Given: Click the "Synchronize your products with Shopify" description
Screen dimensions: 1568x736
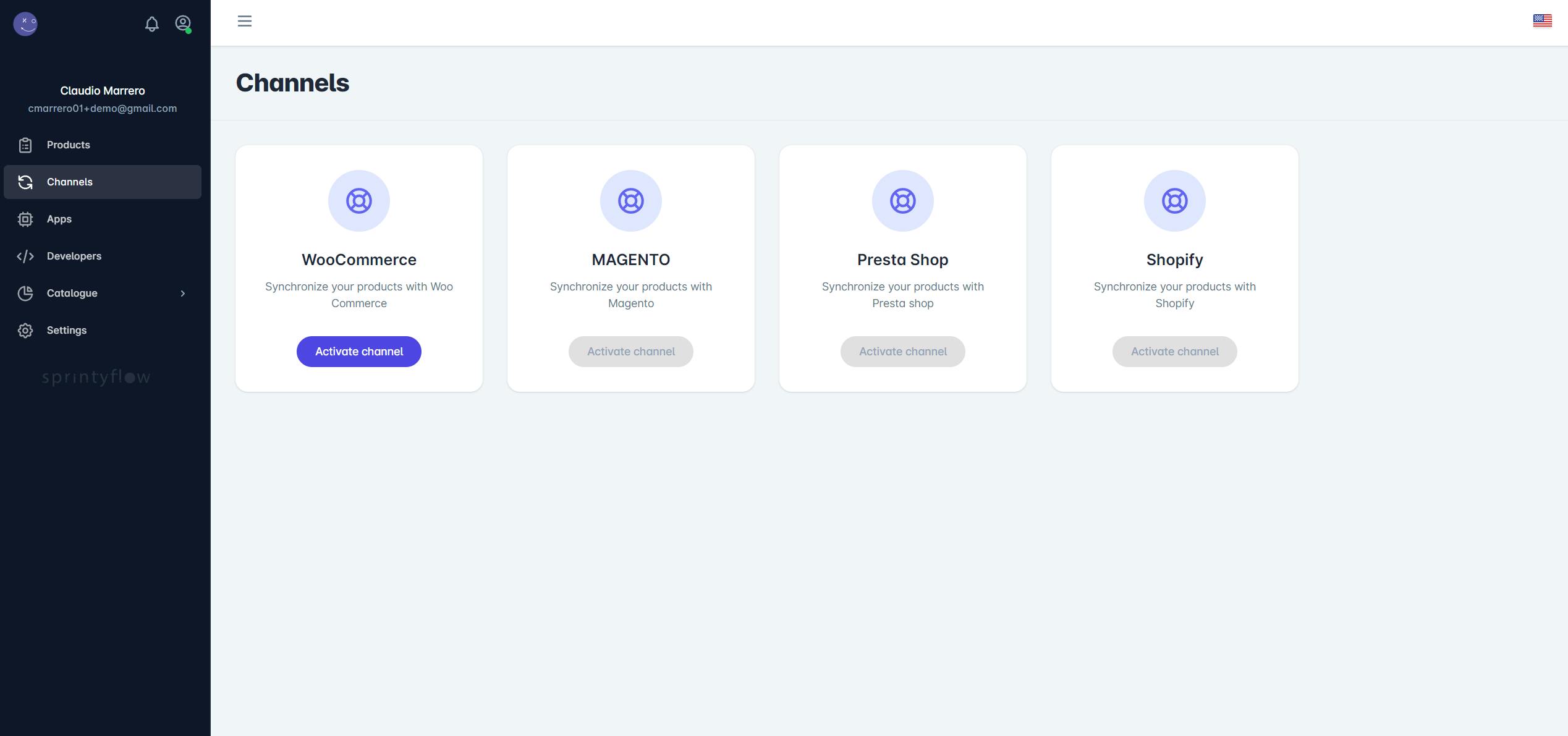Looking at the screenshot, I should tap(1175, 295).
